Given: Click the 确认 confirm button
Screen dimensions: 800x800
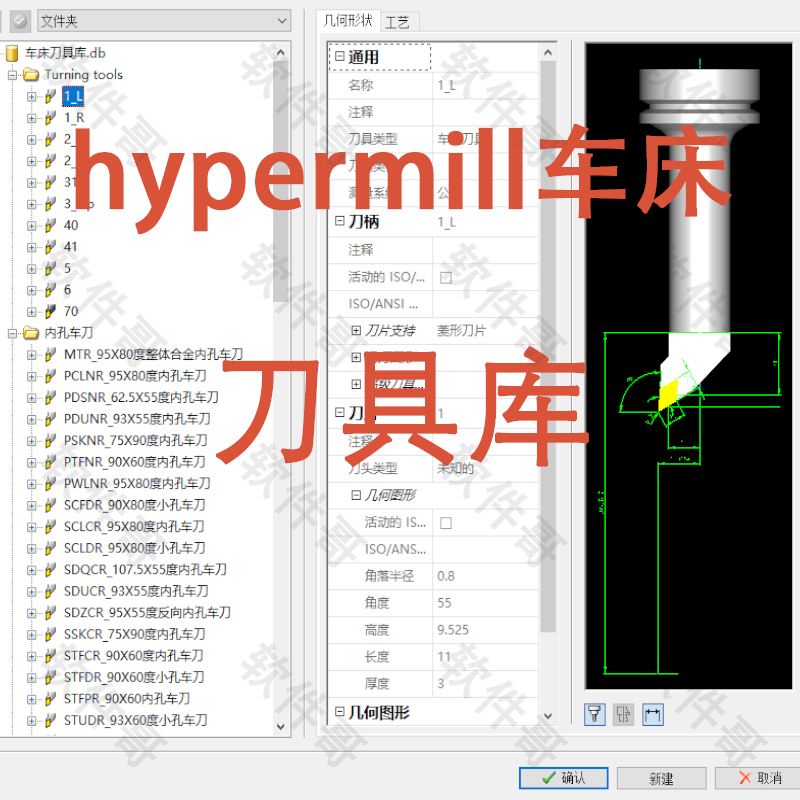Looking at the screenshot, I should (563, 778).
